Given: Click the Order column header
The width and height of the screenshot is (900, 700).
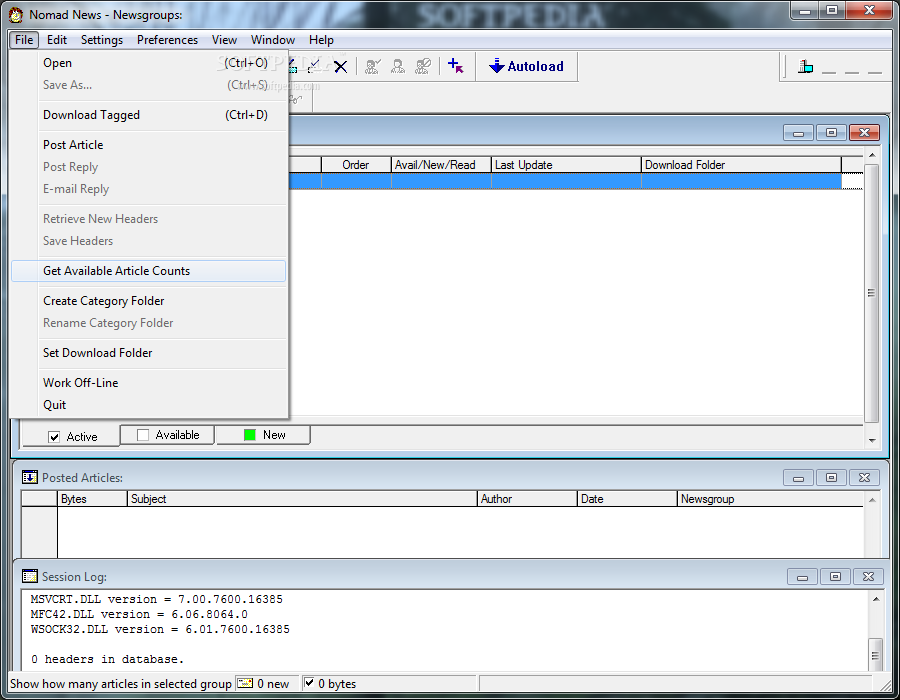Looking at the screenshot, I should coord(356,165).
